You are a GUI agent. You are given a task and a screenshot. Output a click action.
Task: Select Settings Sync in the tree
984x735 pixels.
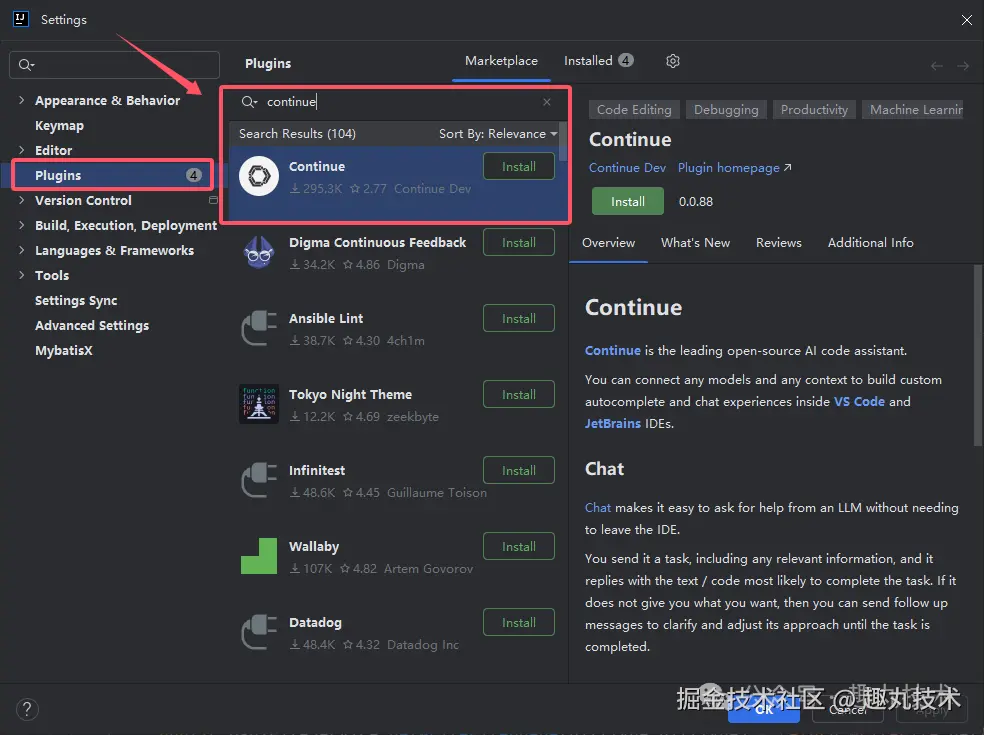click(x=76, y=301)
